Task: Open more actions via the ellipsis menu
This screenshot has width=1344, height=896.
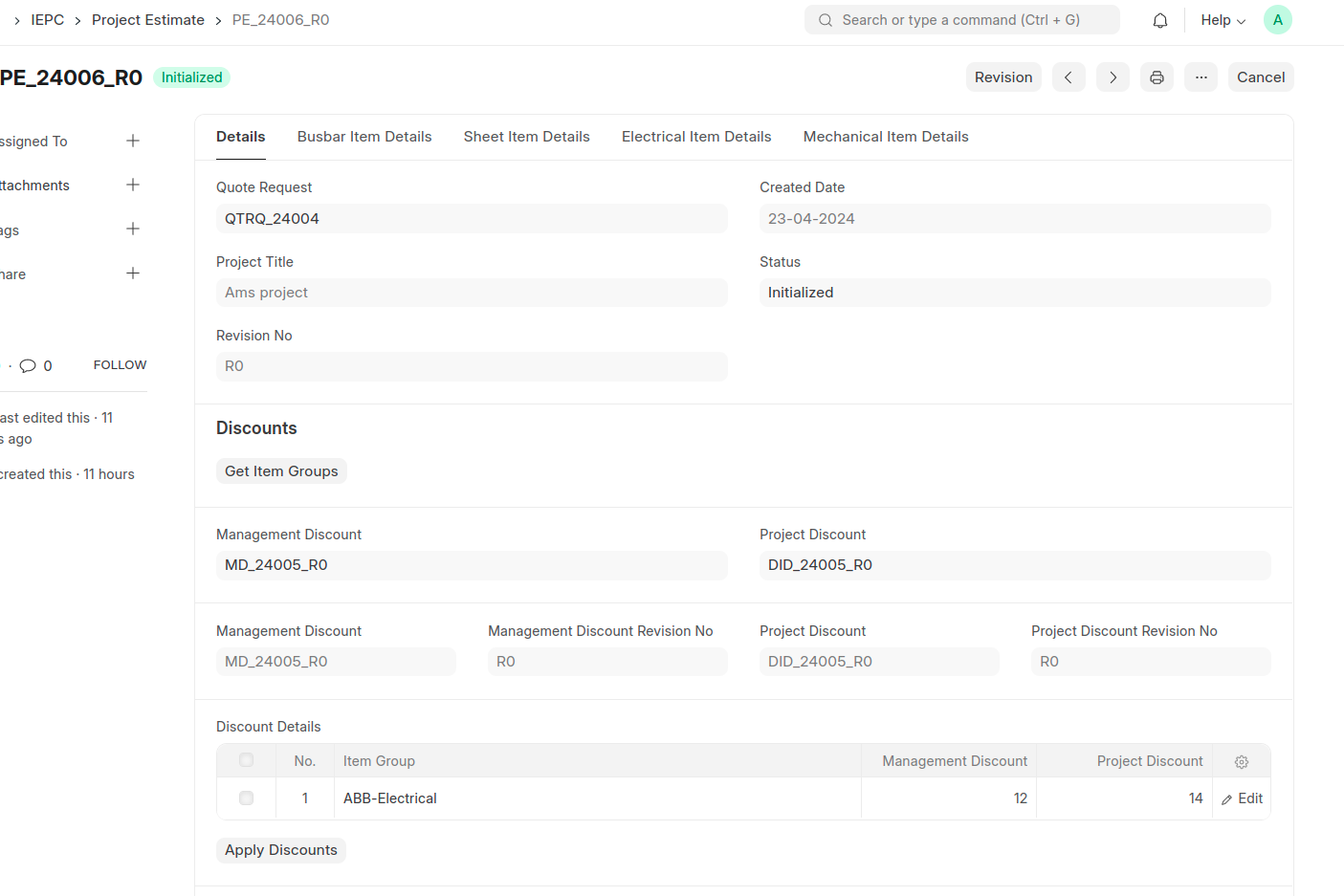Action: [x=1201, y=76]
